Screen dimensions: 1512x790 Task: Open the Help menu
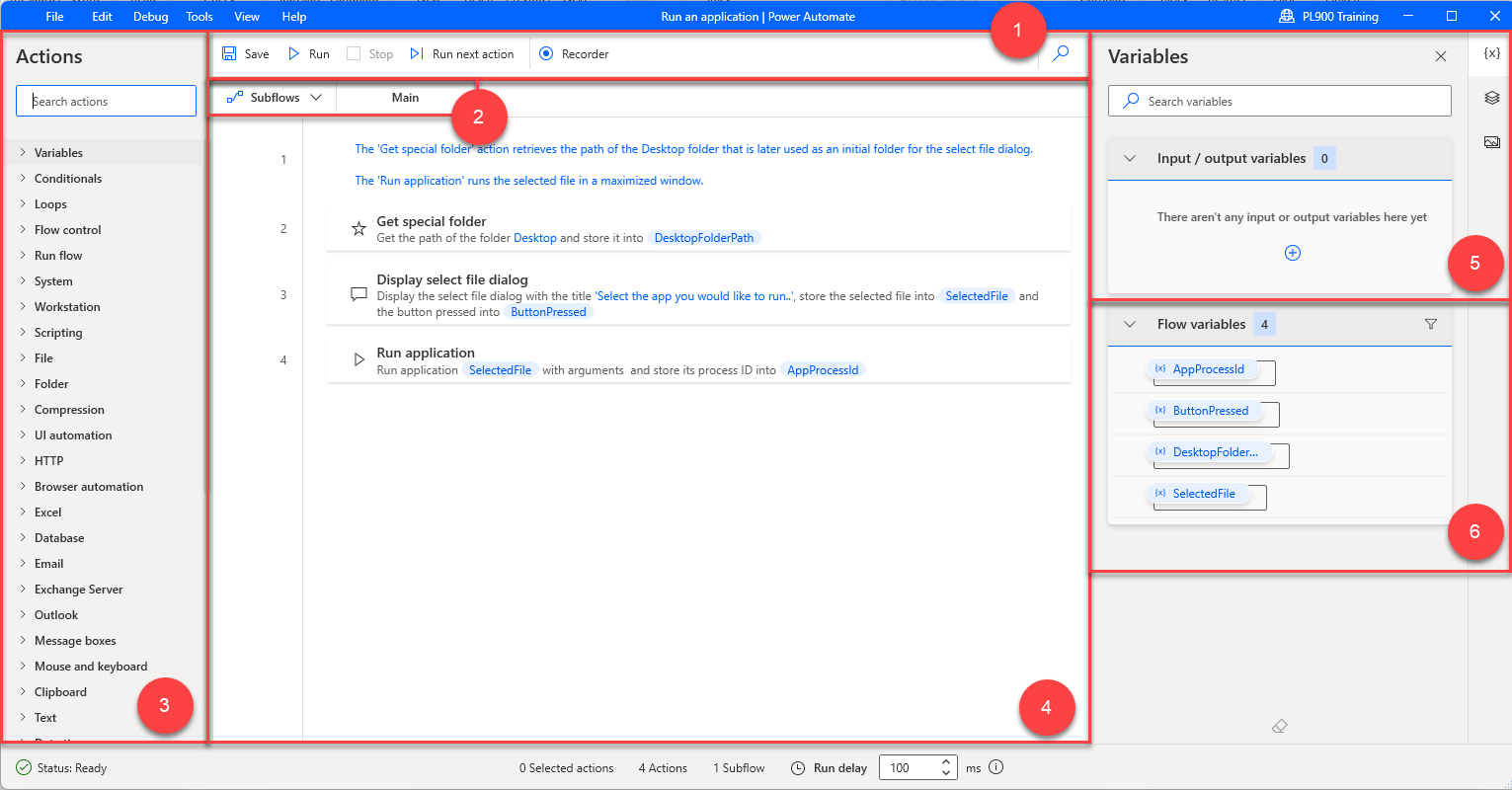[x=294, y=16]
